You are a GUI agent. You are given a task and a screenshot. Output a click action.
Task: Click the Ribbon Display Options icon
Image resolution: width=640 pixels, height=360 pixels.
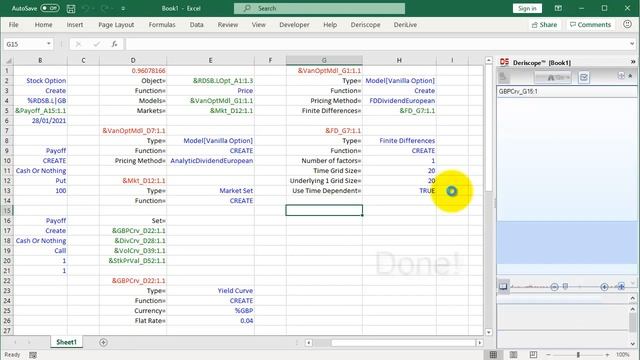(x=558, y=8)
